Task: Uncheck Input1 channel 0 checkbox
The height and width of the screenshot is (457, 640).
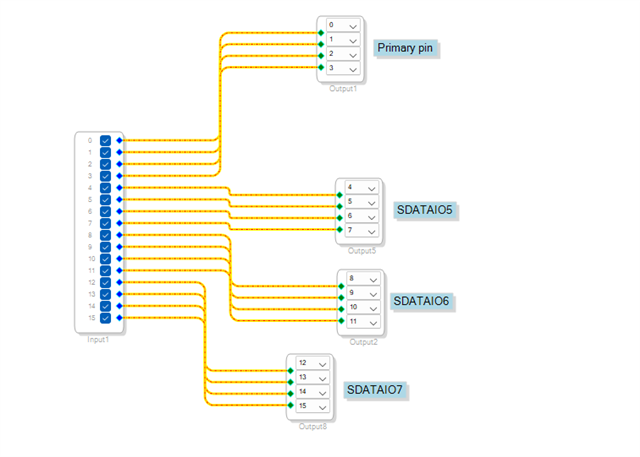Action: [x=105, y=140]
